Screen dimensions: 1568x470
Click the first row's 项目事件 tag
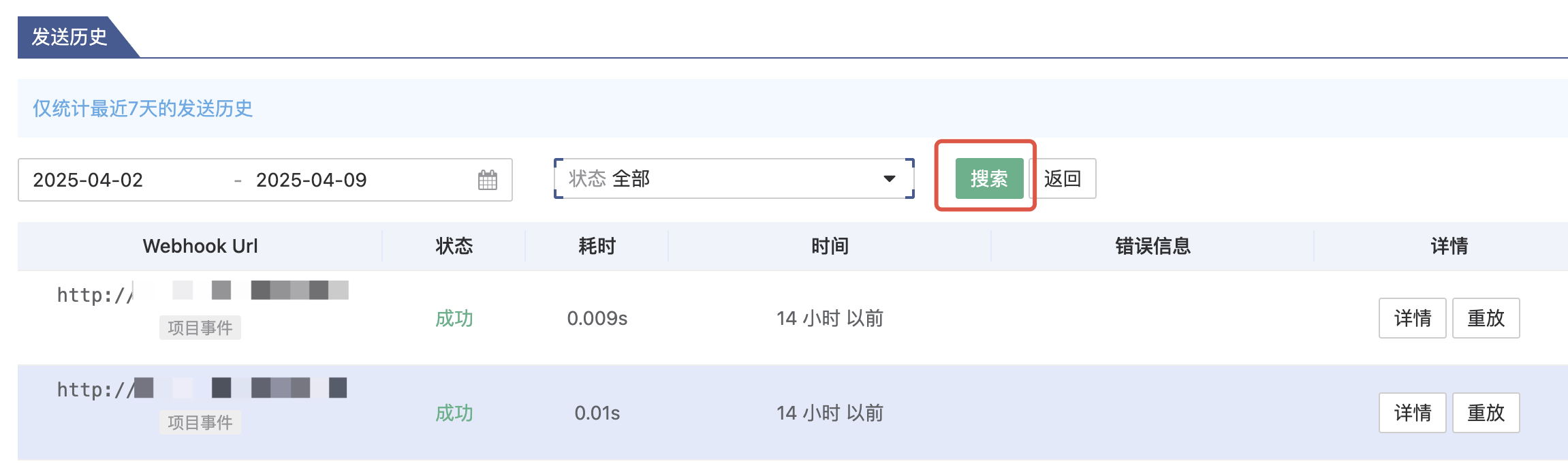pyautogui.click(x=200, y=328)
